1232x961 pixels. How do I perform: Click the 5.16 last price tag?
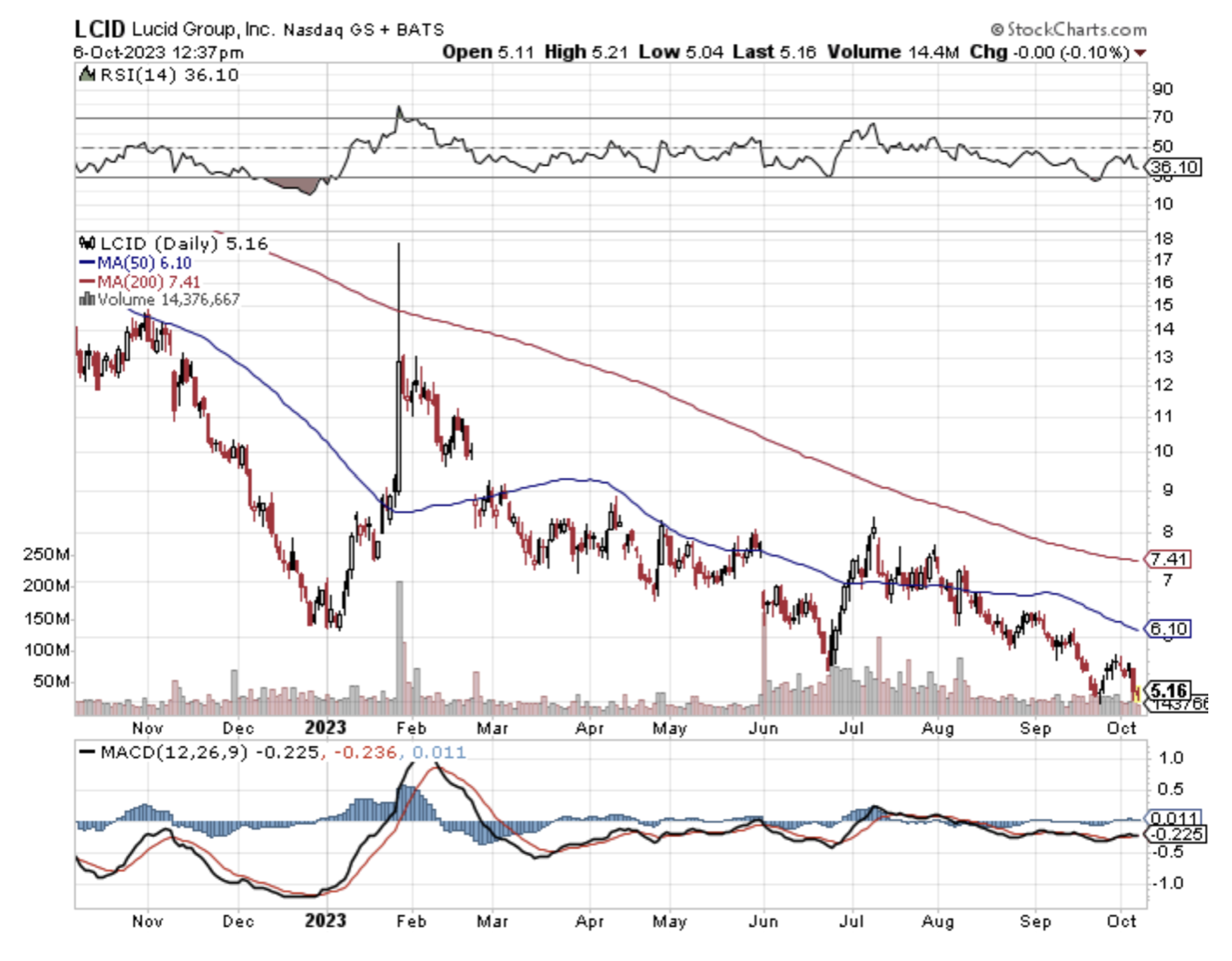pos(1168,690)
